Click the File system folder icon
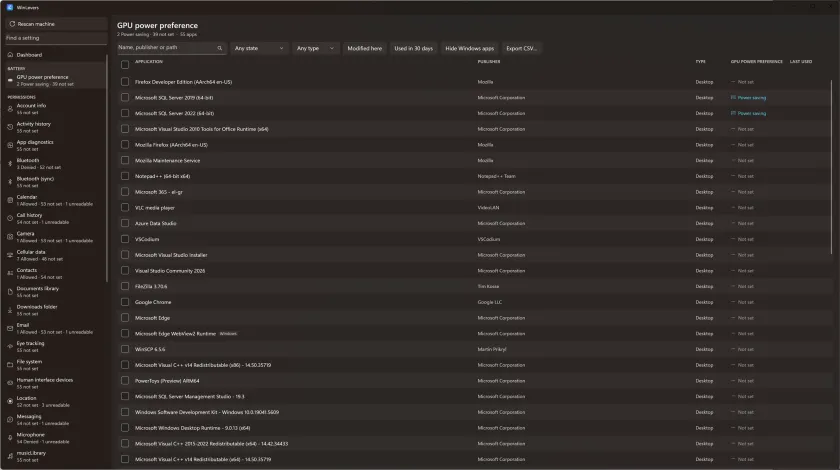Screen dimensions: 840x470 10,364
